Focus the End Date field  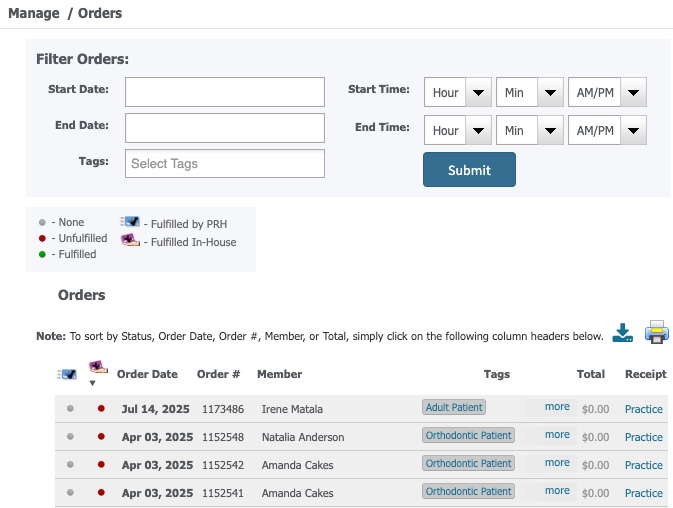[x=225, y=128]
